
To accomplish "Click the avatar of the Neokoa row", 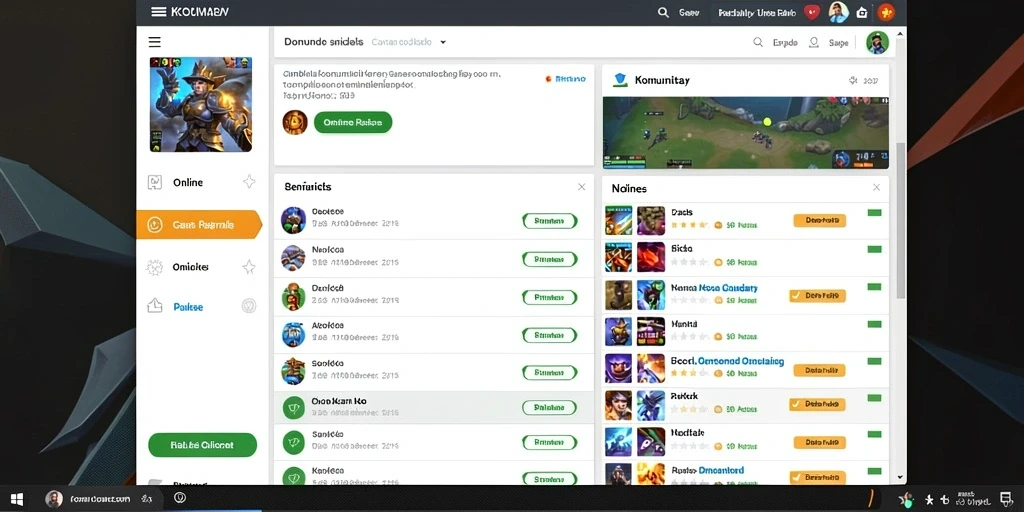I will click(293, 258).
